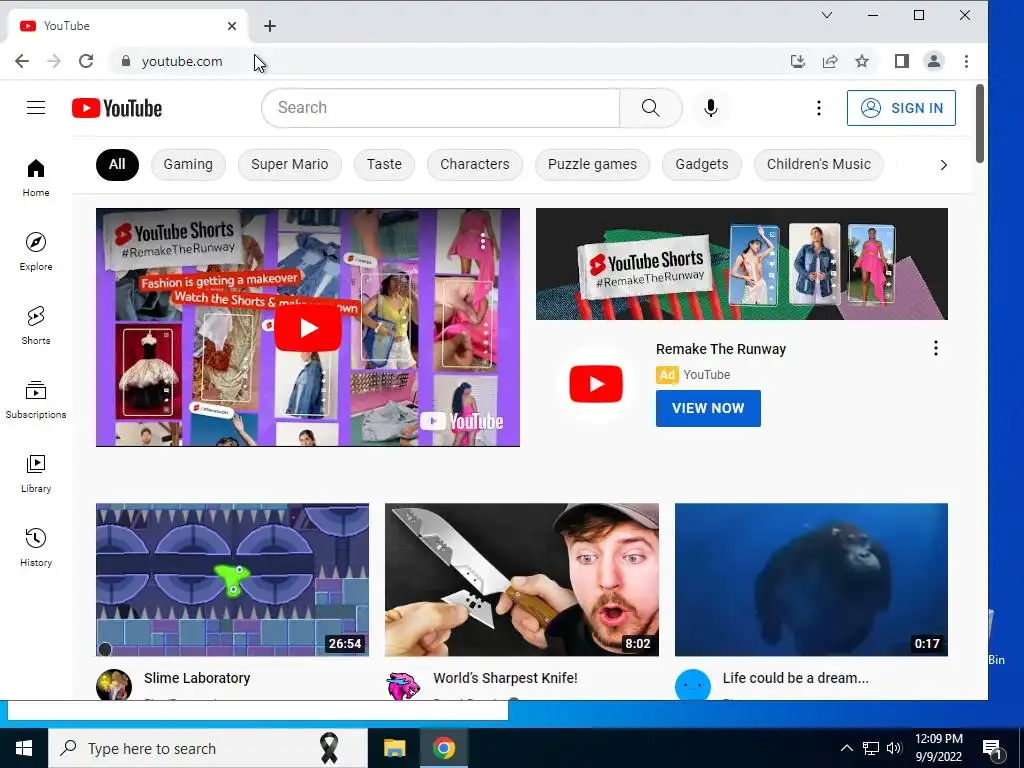1024x768 pixels.
Task: Select the Gadgets filter chip
Action: coord(702,165)
